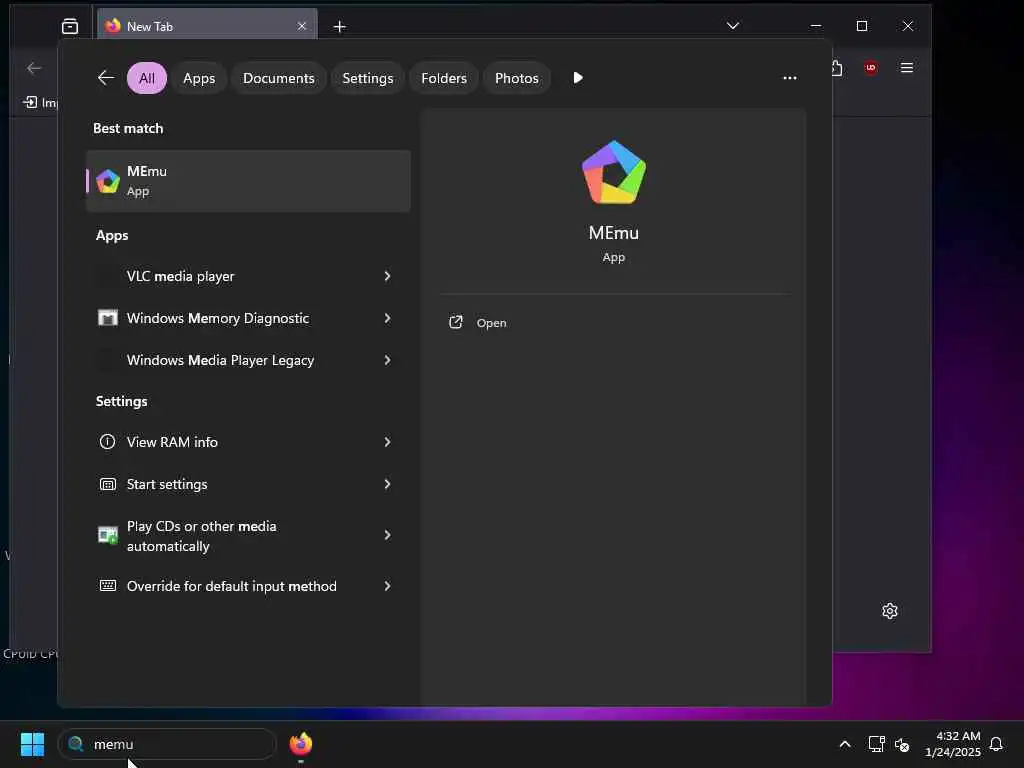
Task: Open the MEmu best match result
Action: [248, 181]
